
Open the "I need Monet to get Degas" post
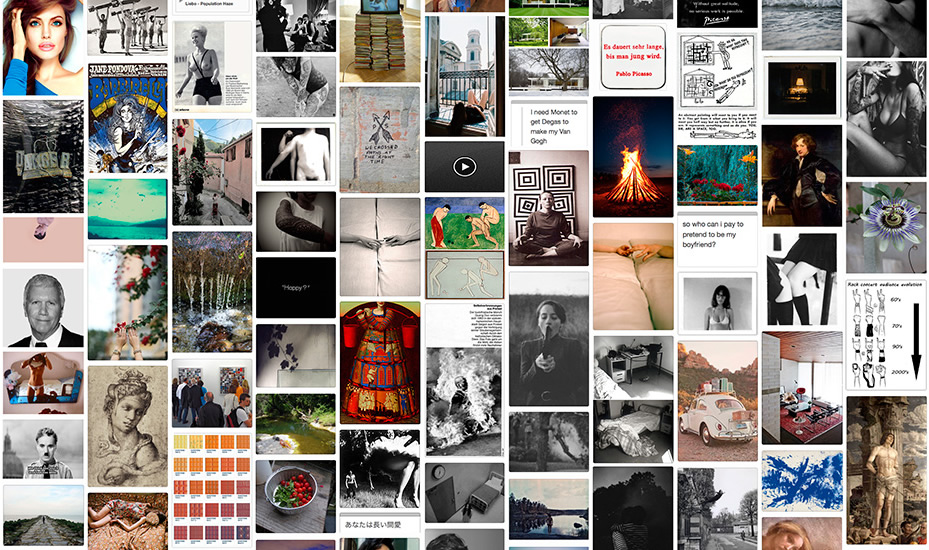(x=549, y=124)
